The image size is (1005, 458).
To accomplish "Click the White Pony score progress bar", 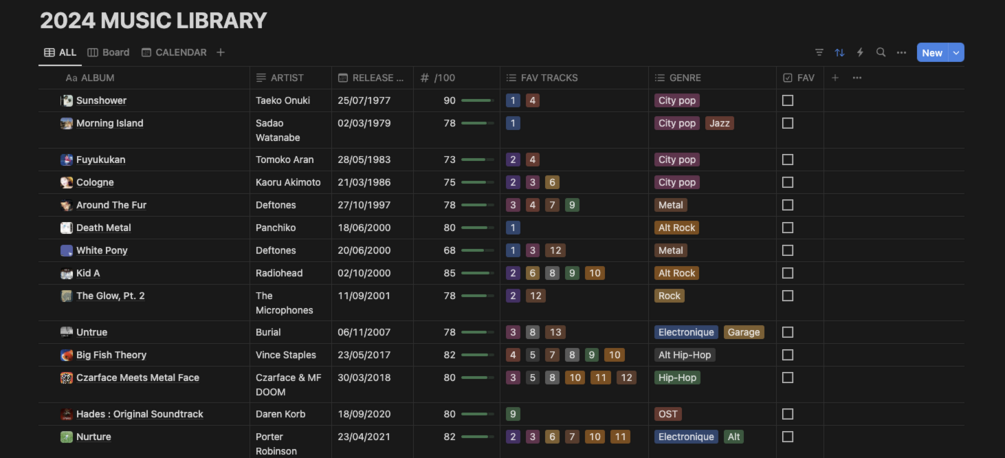I will coord(478,250).
